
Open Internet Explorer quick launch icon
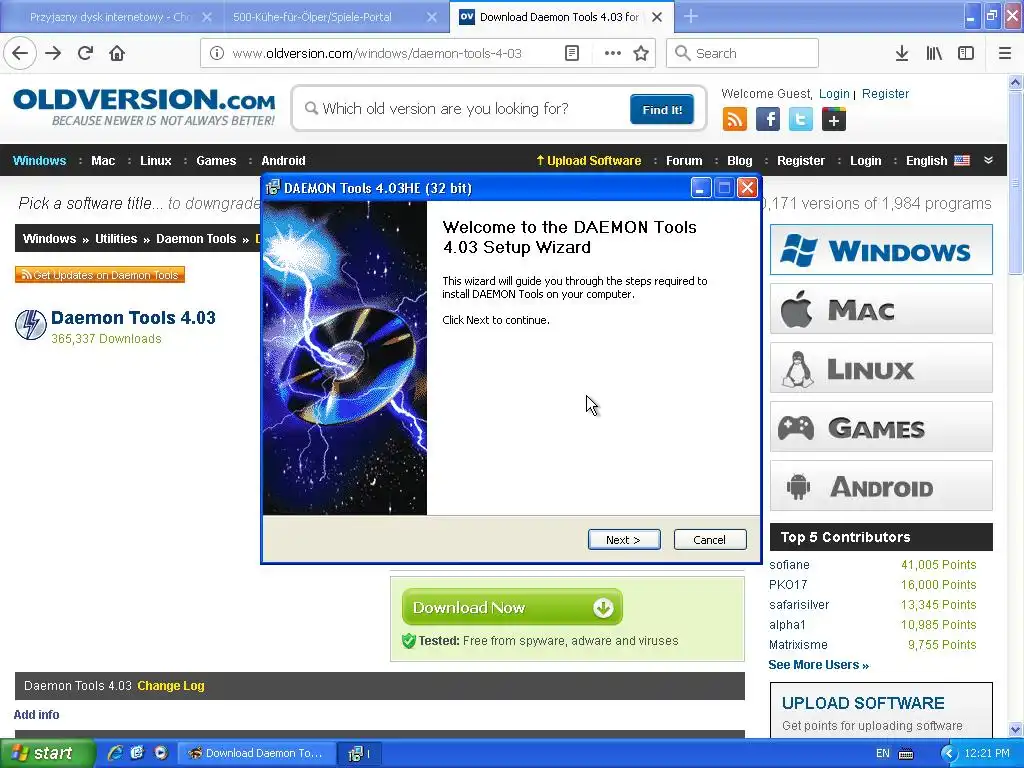(115, 753)
